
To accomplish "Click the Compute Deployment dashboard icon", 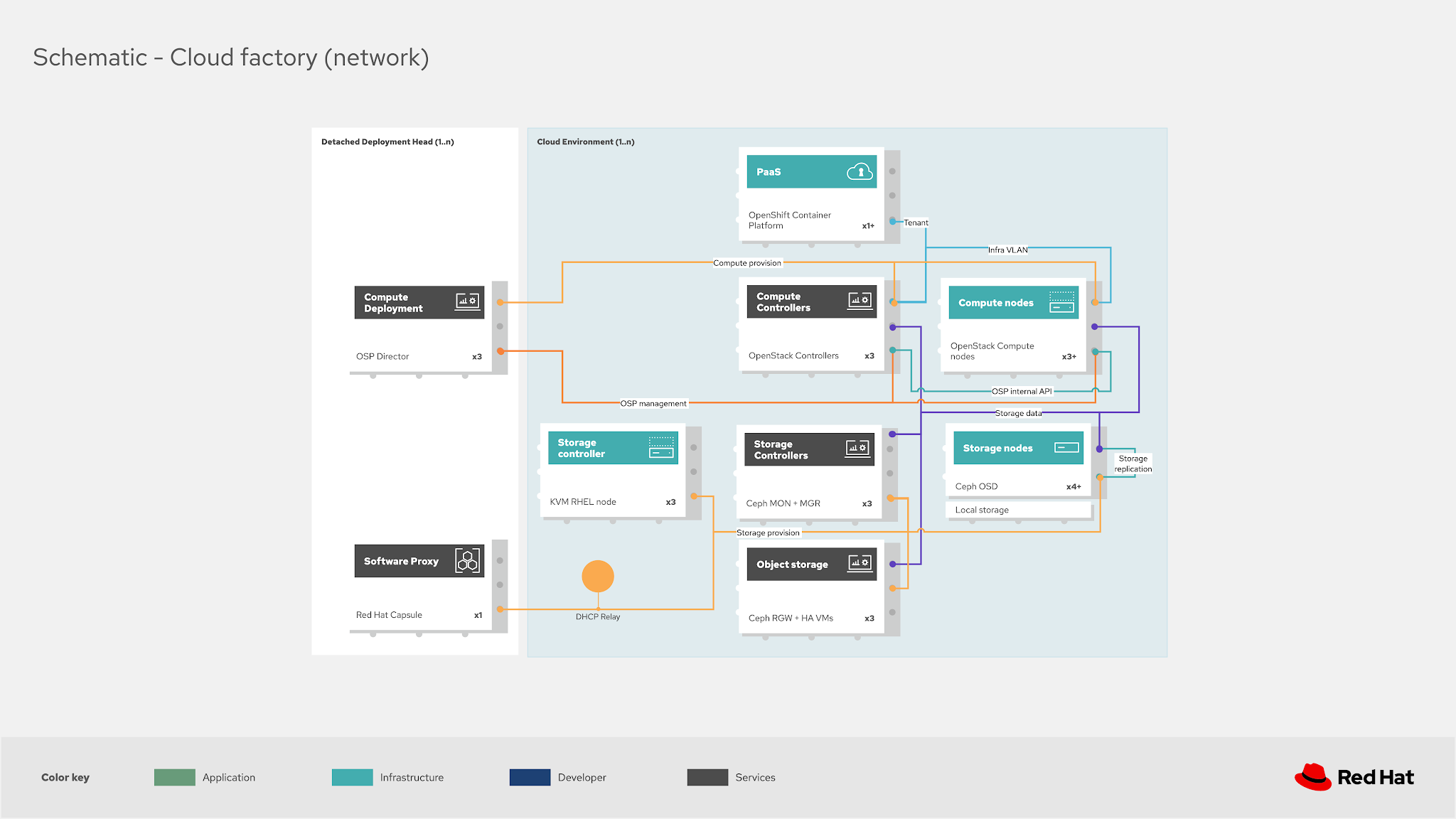I will click(468, 301).
